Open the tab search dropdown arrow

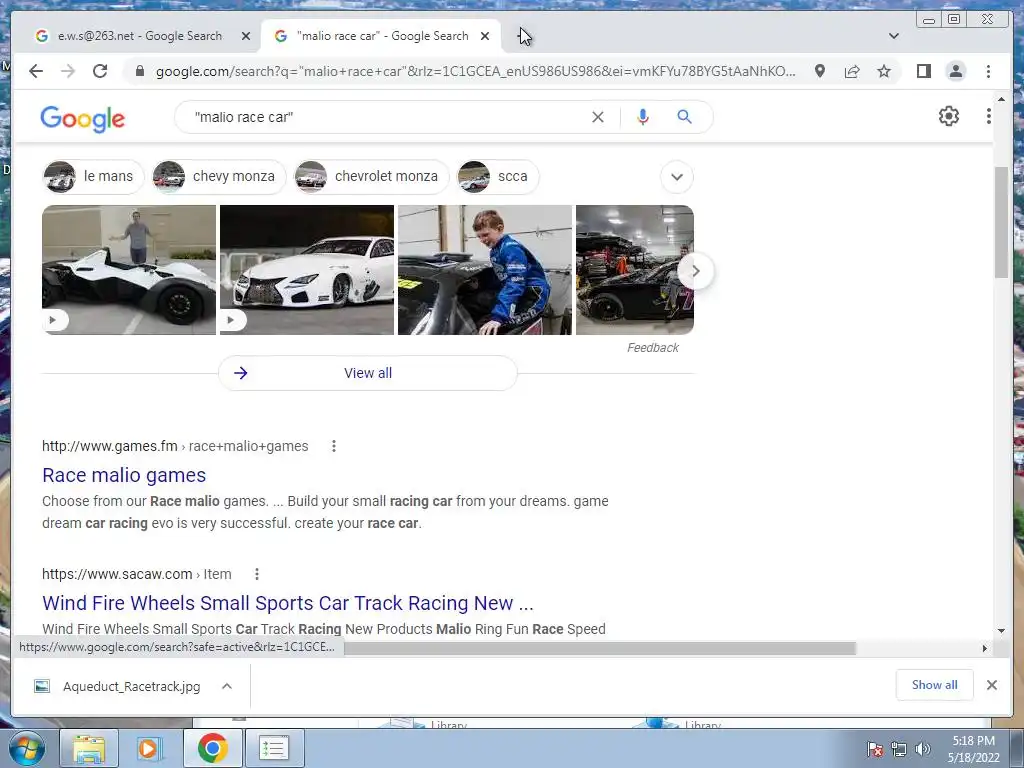[893, 36]
